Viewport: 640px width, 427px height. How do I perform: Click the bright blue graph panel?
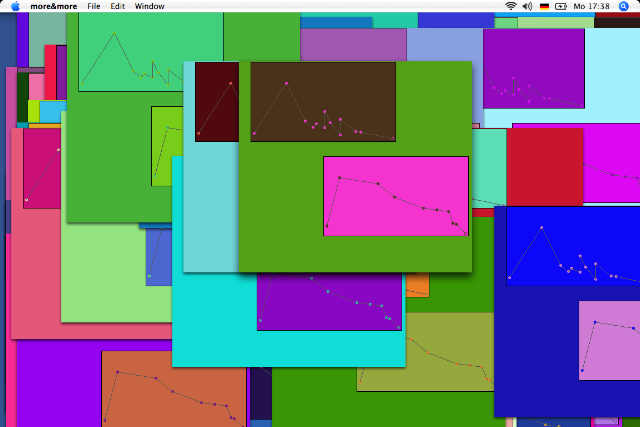pyautogui.click(x=573, y=246)
